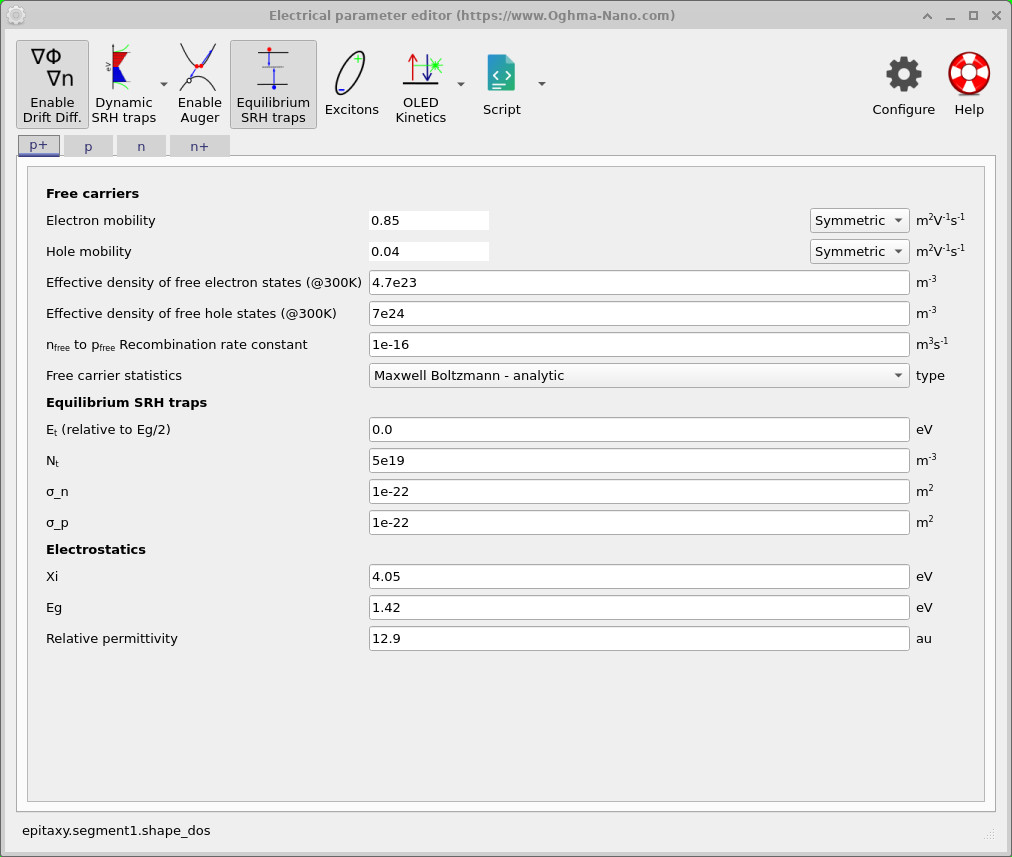
Task: Click 'Relative permittivity' label
Action: point(112,639)
